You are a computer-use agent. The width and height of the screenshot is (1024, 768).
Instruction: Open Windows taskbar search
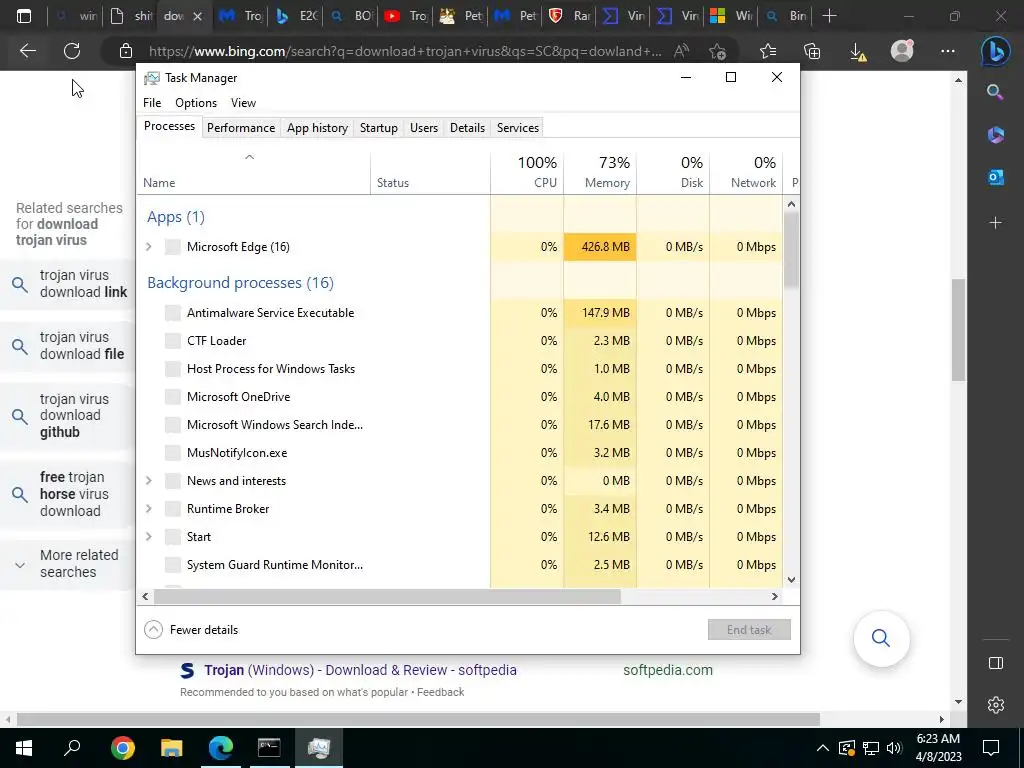pyautogui.click(x=72, y=747)
